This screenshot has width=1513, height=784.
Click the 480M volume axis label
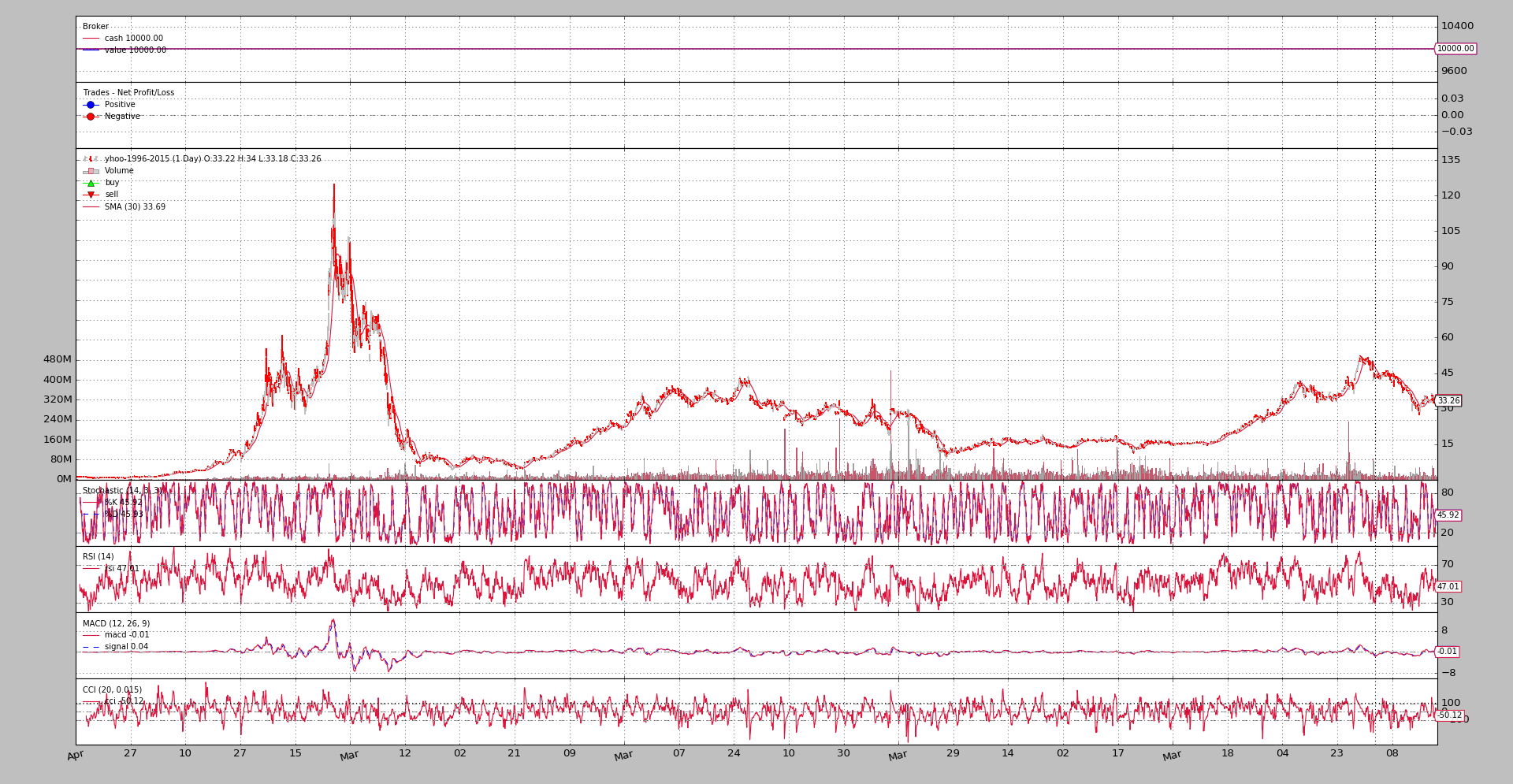57,359
